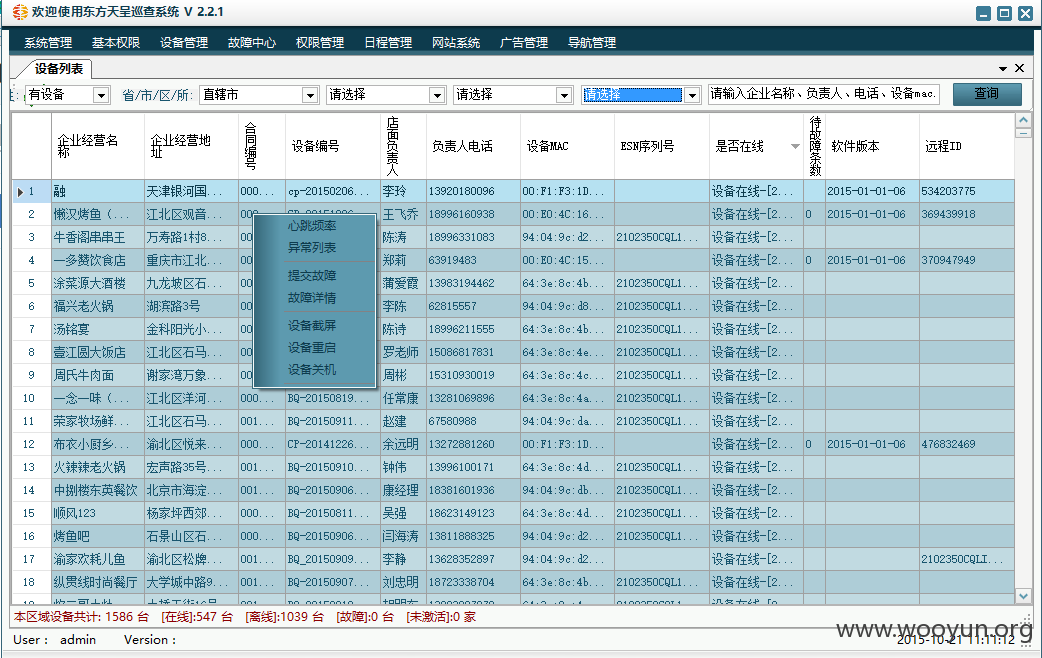Click the scrollbar up arrow of the table
Viewport: 1042px width, 658px height.
coord(1023,120)
